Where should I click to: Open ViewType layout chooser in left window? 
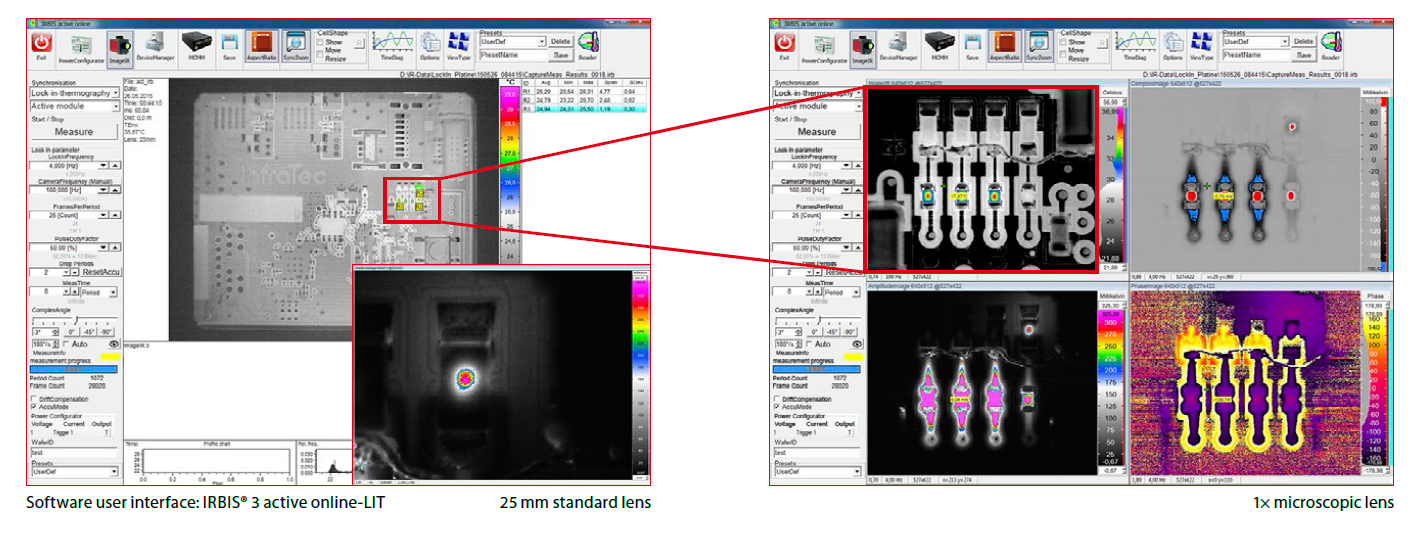click(459, 46)
